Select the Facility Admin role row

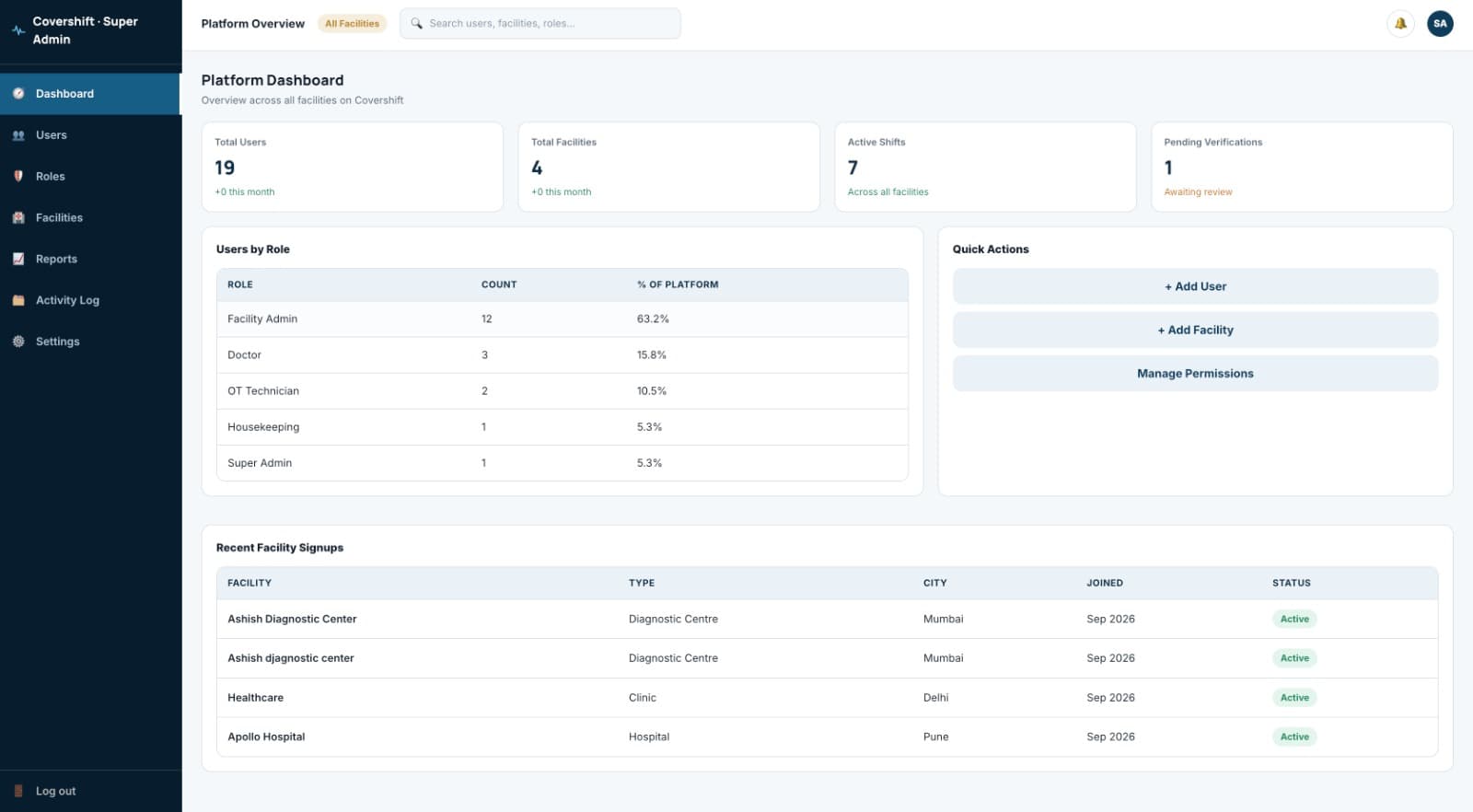point(563,319)
